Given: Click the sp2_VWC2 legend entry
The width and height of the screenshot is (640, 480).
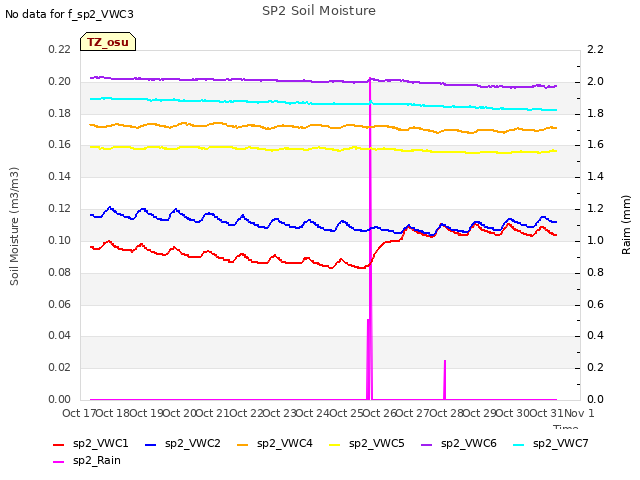Looking at the screenshot, I should pos(182,444).
